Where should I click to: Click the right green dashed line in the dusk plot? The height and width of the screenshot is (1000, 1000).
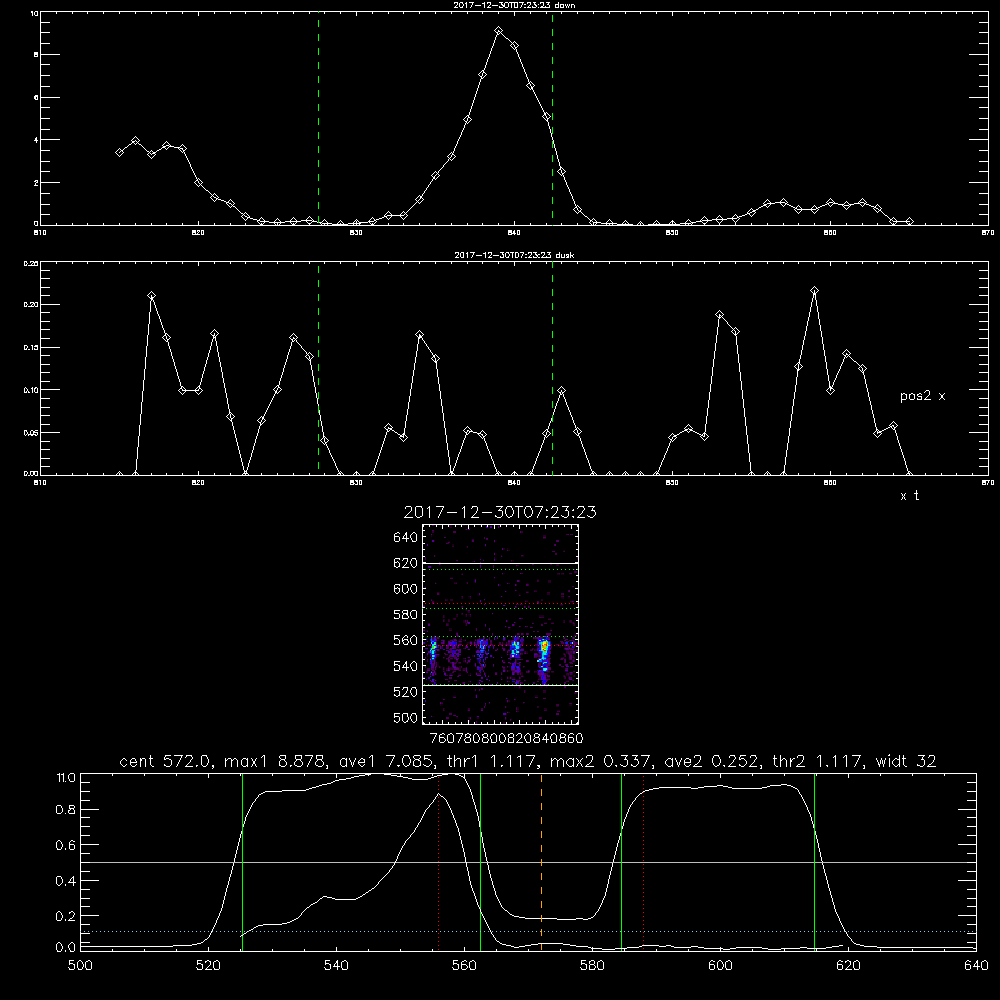pos(552,368)
